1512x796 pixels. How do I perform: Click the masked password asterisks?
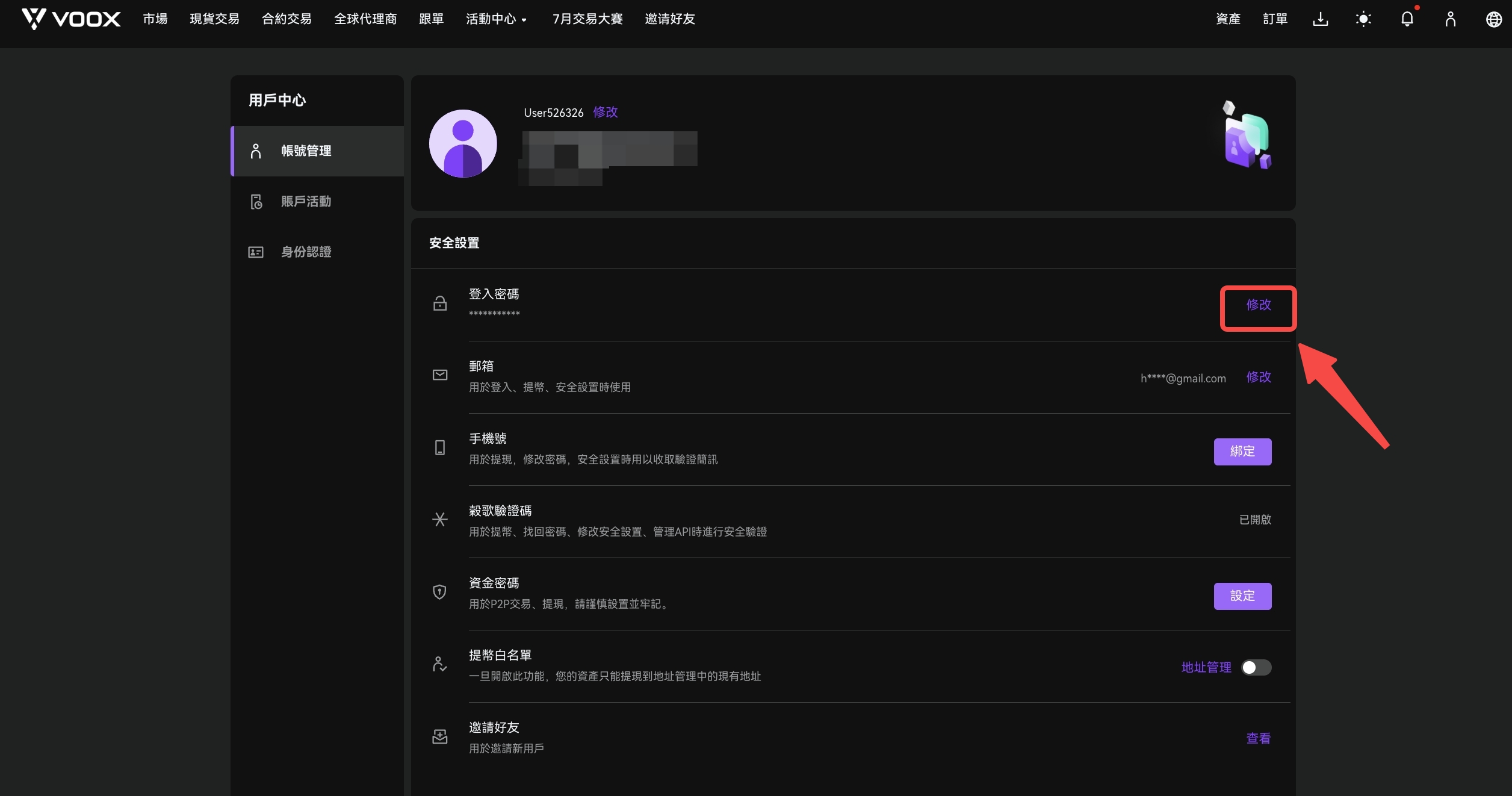pos(494,314)
